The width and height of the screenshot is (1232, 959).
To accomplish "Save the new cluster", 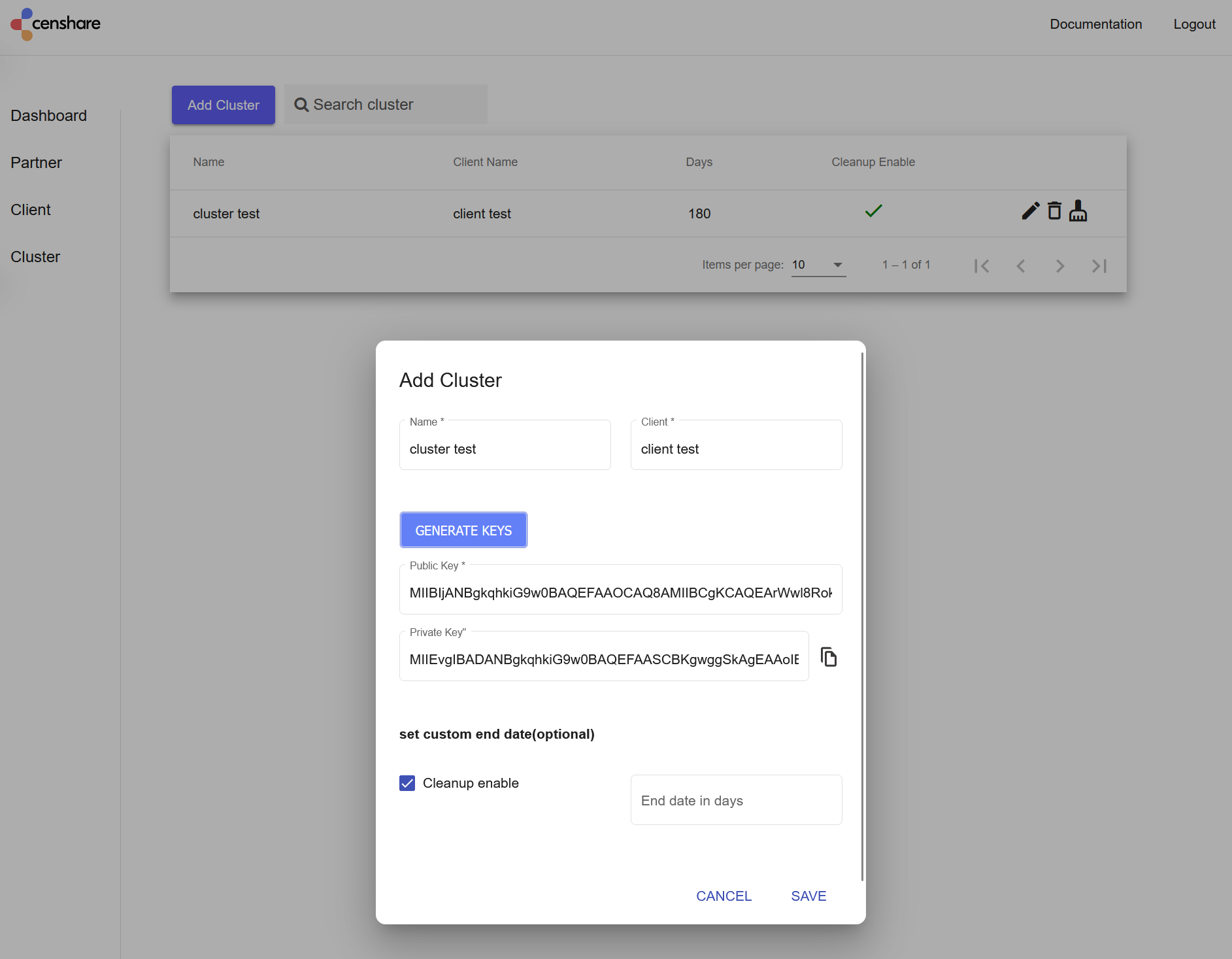I will pos(808,896).
